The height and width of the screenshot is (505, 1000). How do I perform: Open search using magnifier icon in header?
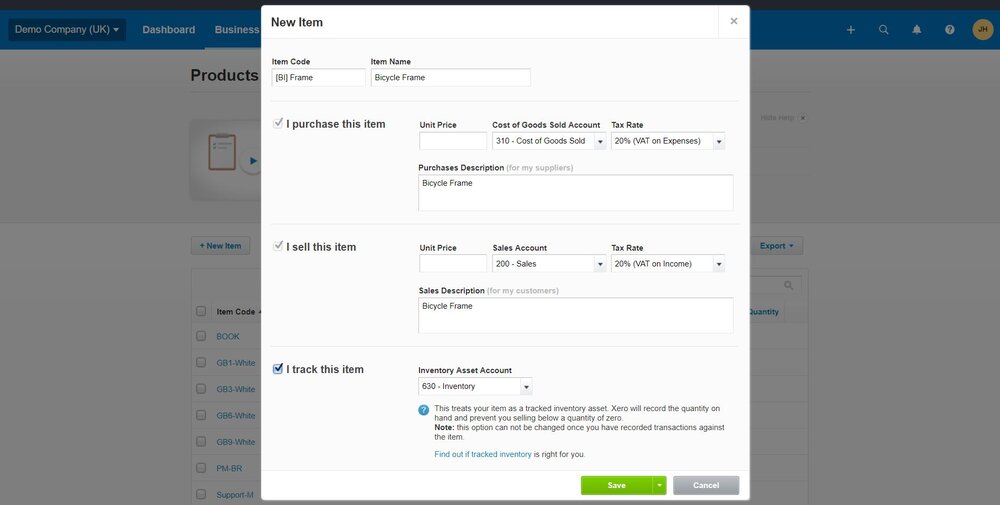[883, 30]
